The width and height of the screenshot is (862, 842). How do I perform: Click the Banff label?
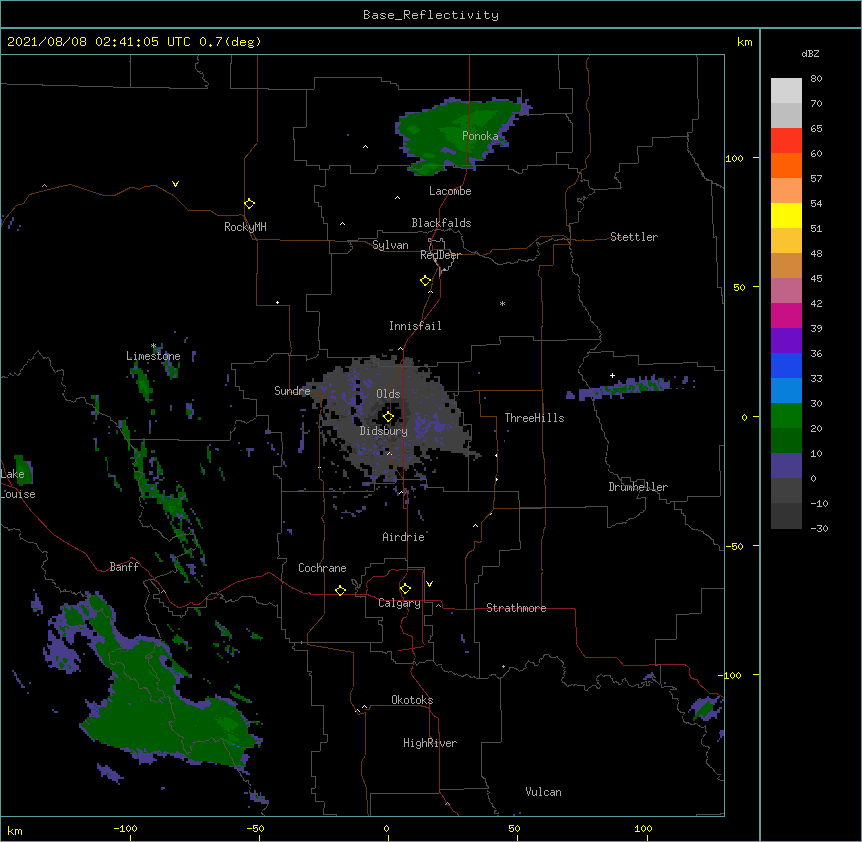[124, 567]
